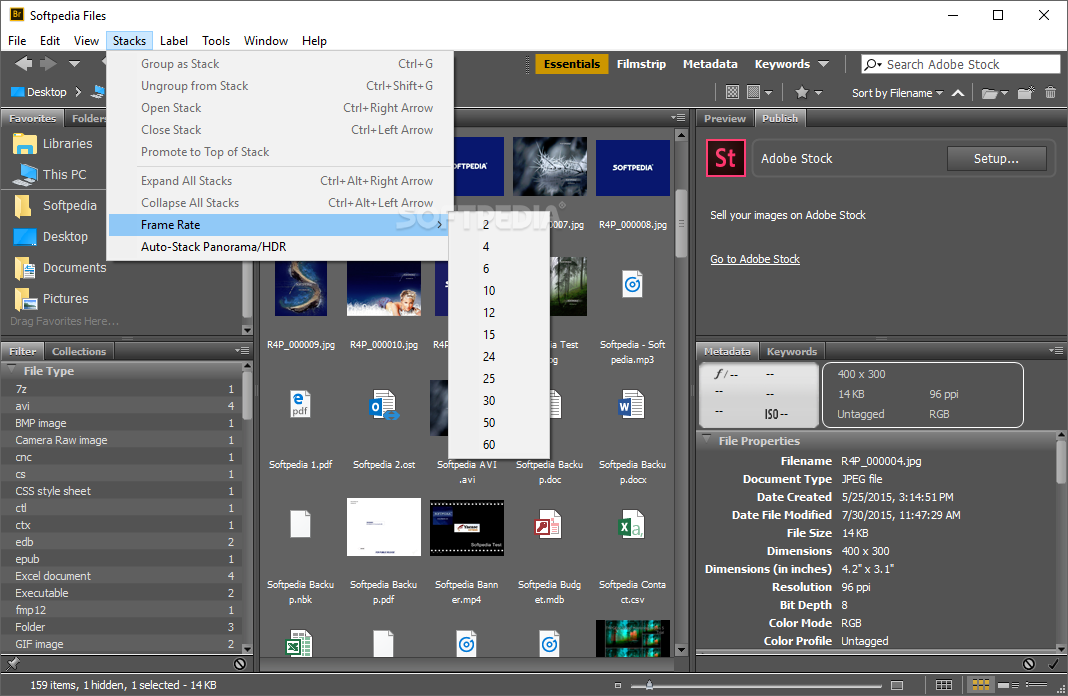This screenshot has width=1068, height=696.
Task: Toggle the keep filter pin icon
Action: (13, 663)
